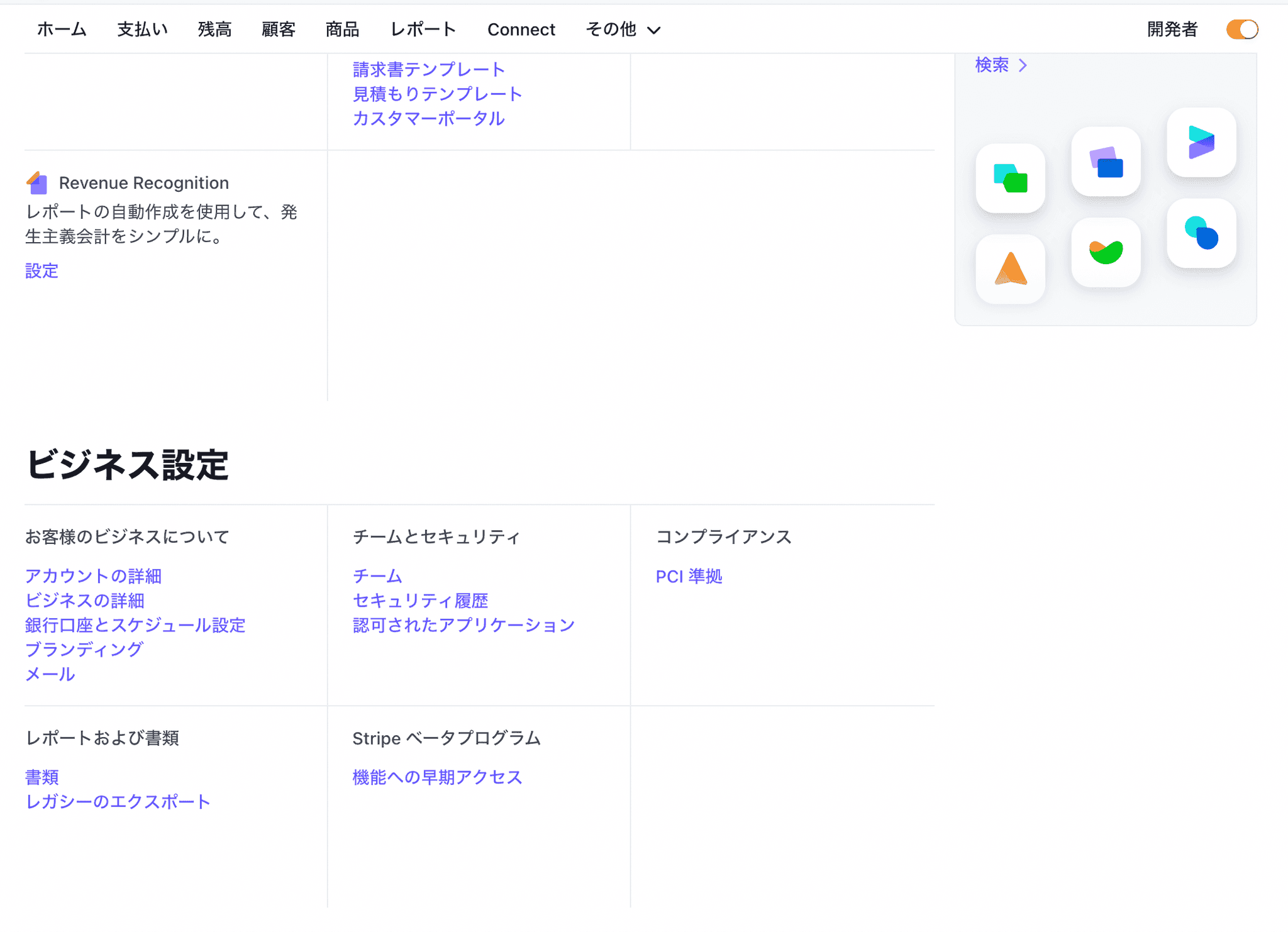Open ビジネスの詳細 link
The width and height of the screenshot is (1288, 932).
point(85,601)
